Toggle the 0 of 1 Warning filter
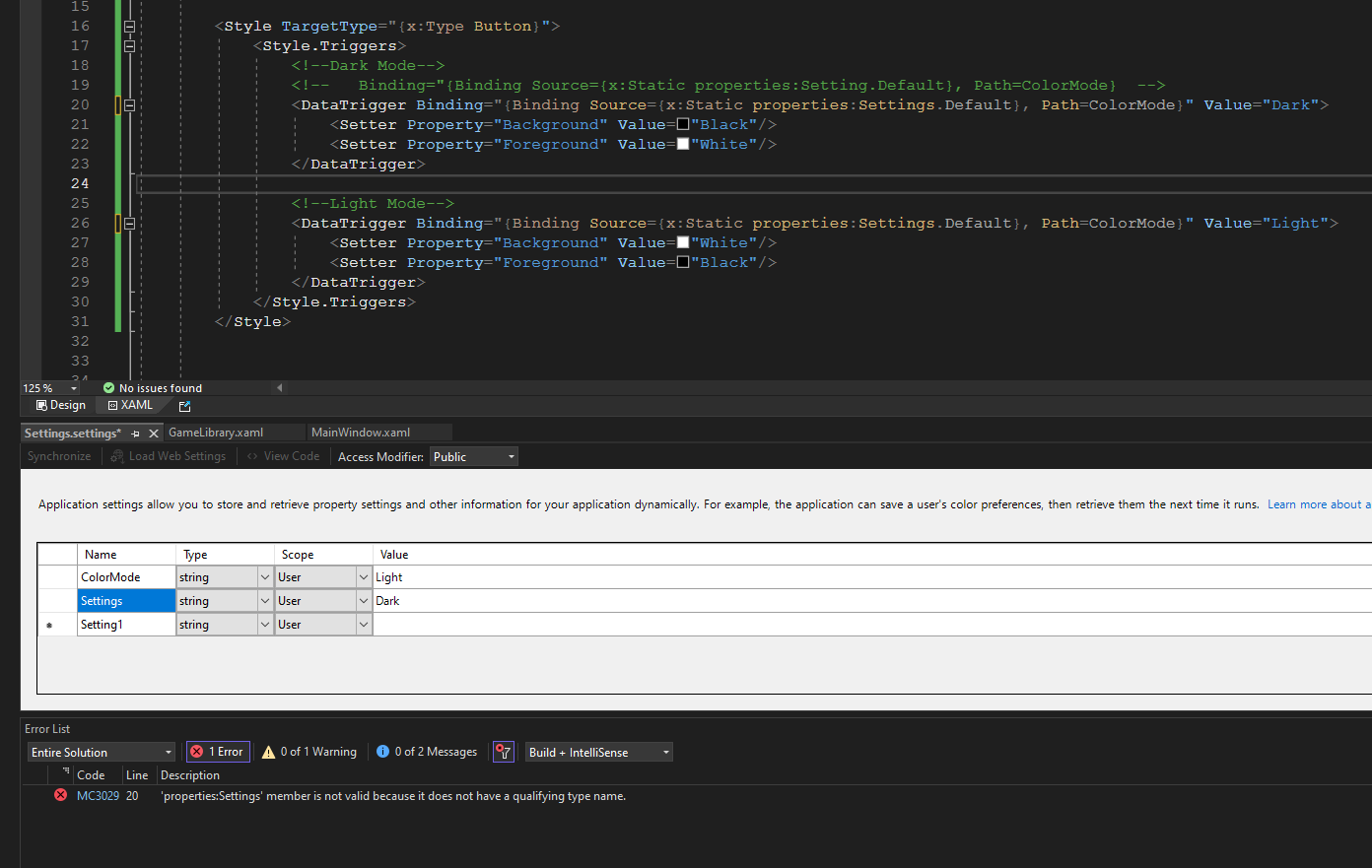Viewport: 1372px width, 868px height. pyautogui.click(x=309, y=752)
